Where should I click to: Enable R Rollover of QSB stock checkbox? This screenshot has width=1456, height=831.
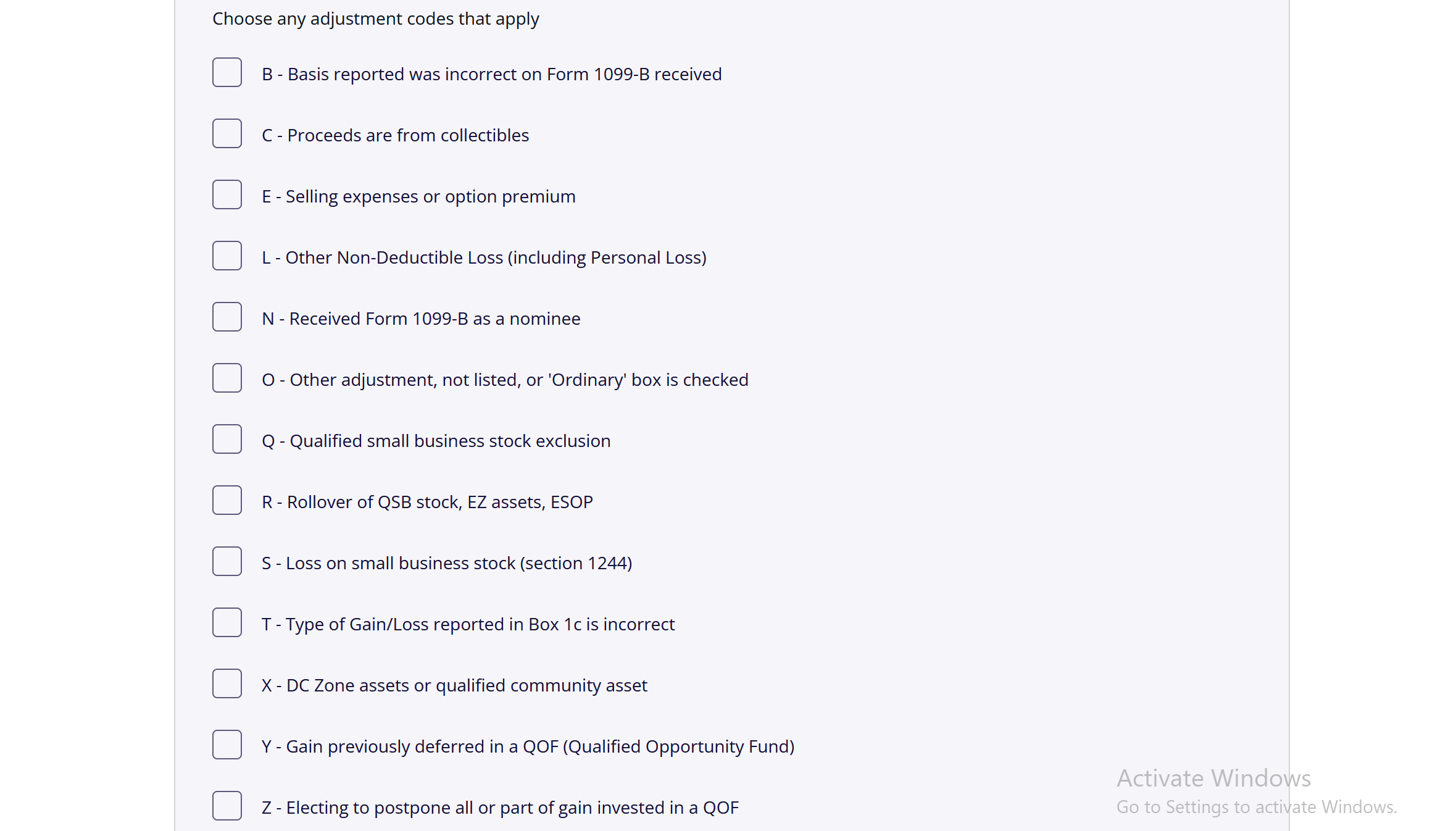click(x=227, y=501)
